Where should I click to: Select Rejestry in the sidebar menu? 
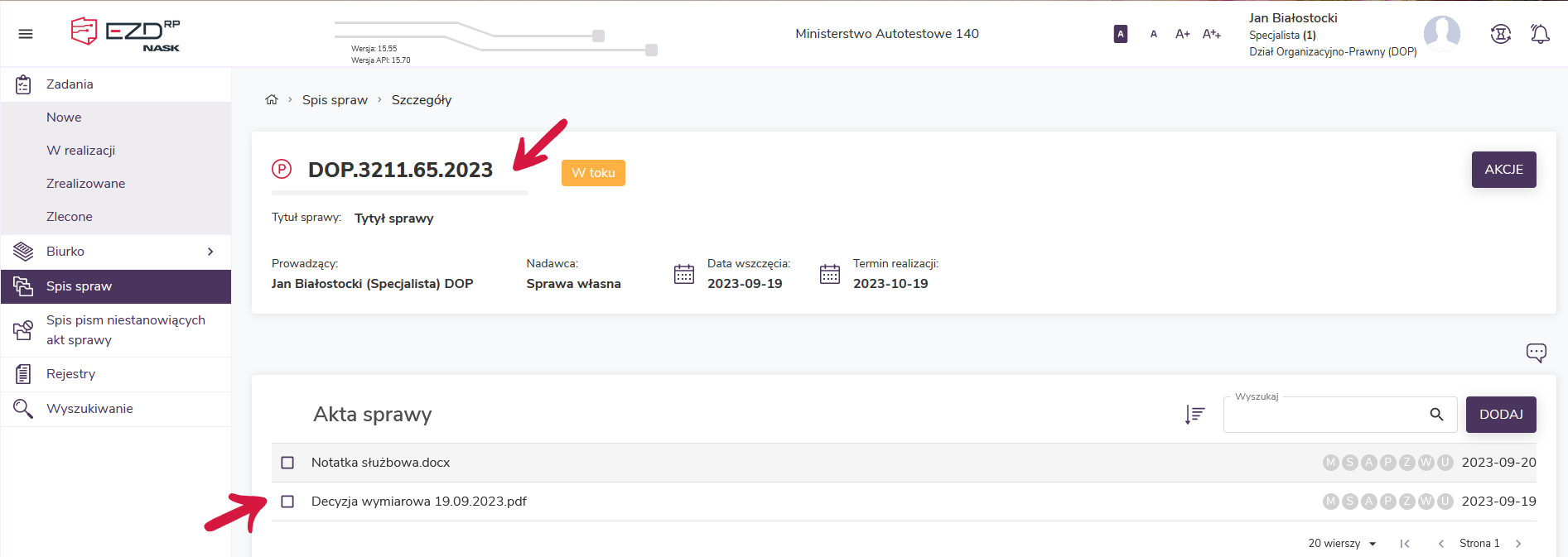(x=70, y=374)
